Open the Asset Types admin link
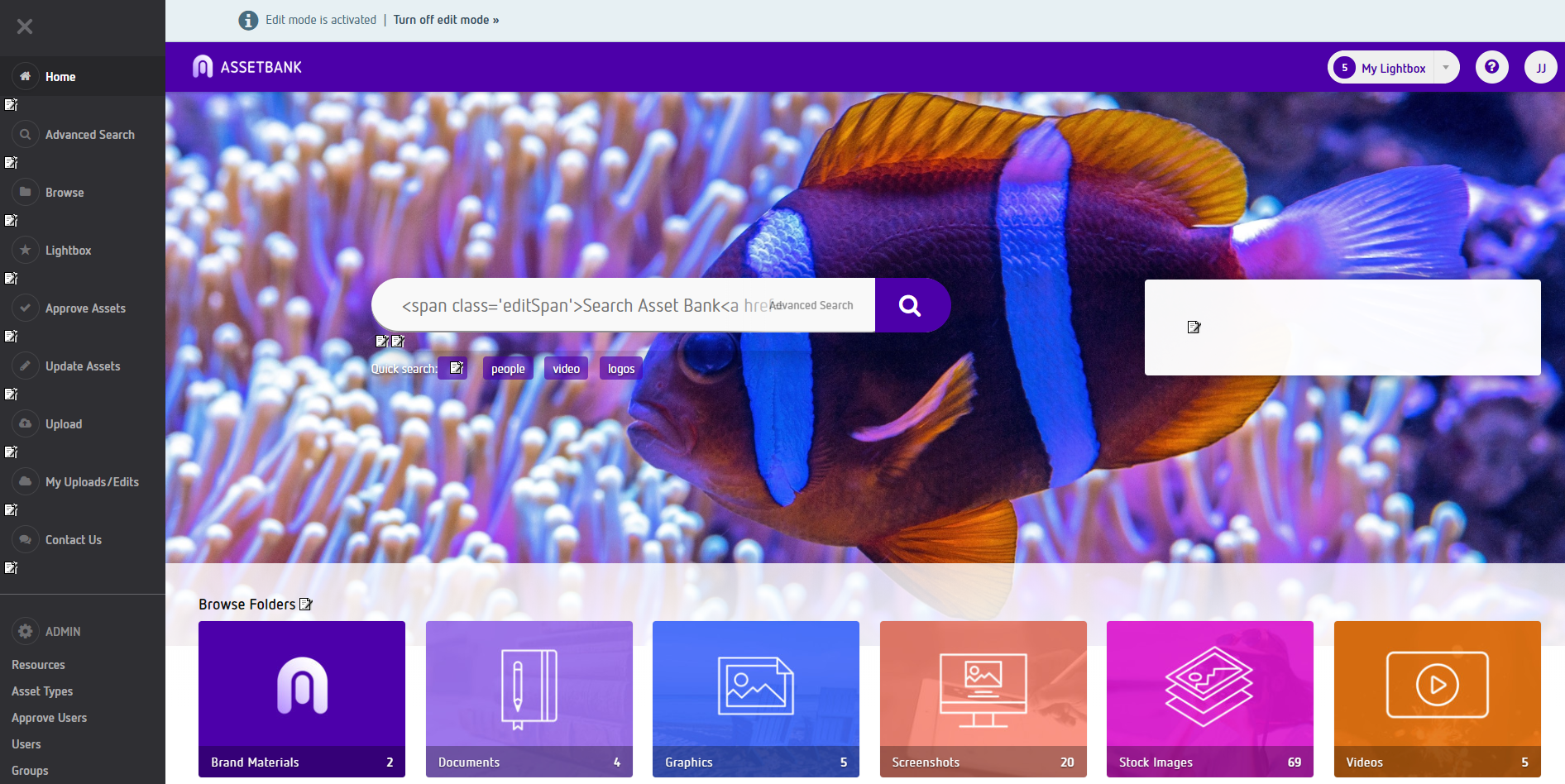The height and width of the screenshot is (784, 1565). click(x=42, y=691)
